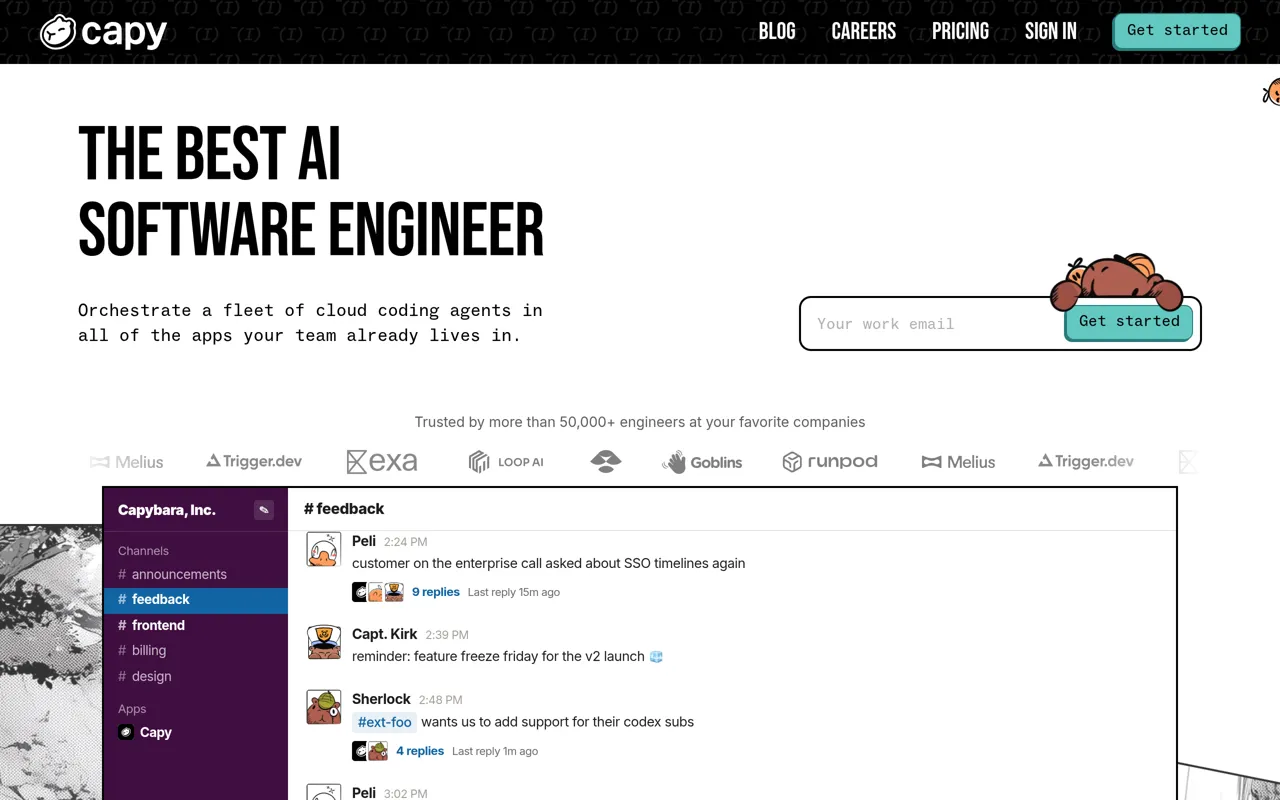Click the ice cube emoji in Kirk's message

point(656,657)
